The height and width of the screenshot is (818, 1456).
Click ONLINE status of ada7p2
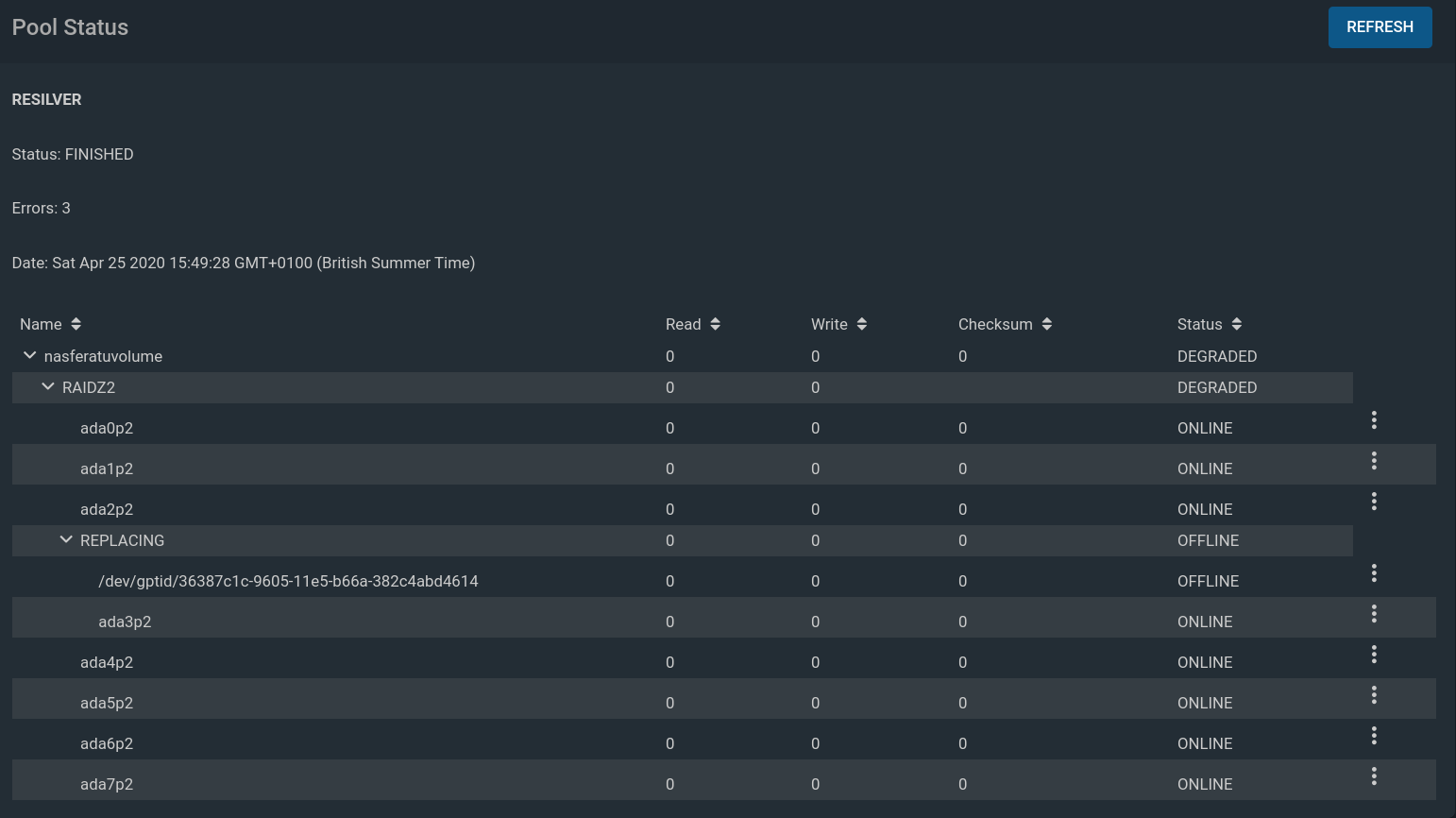1205,784
